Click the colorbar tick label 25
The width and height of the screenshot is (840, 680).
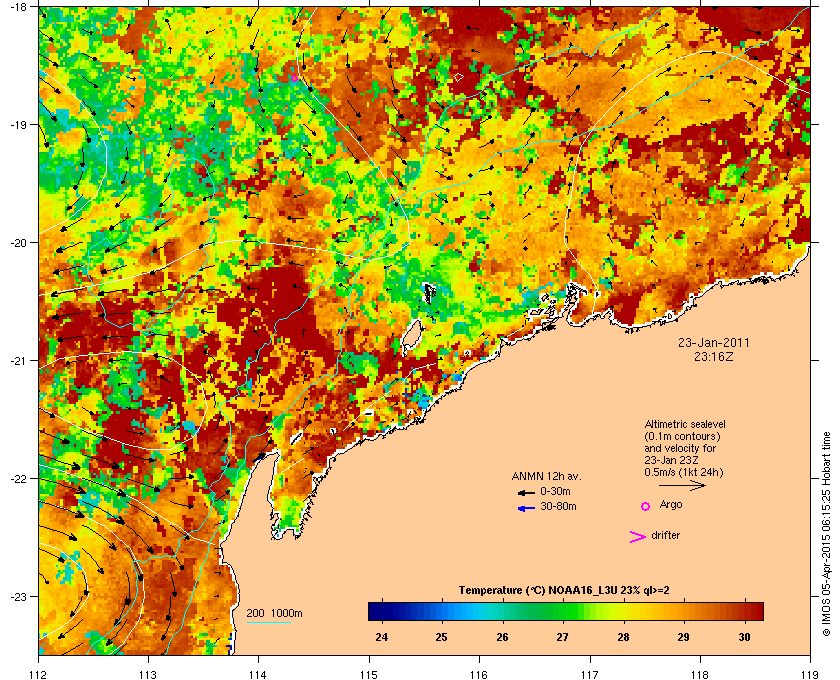pos(442,637)
